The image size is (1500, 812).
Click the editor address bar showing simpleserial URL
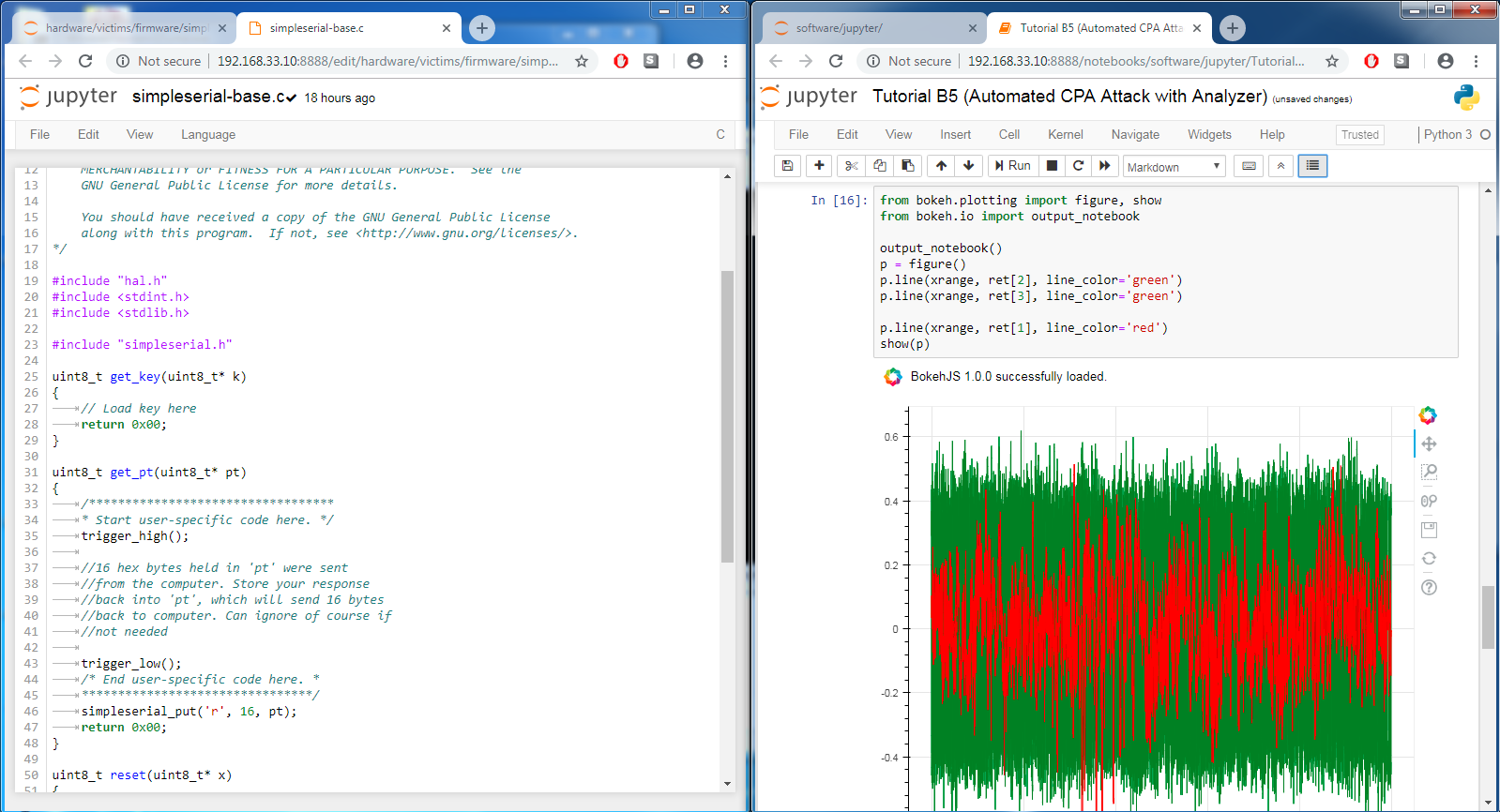pyautogui.click(x=386, y=61)
